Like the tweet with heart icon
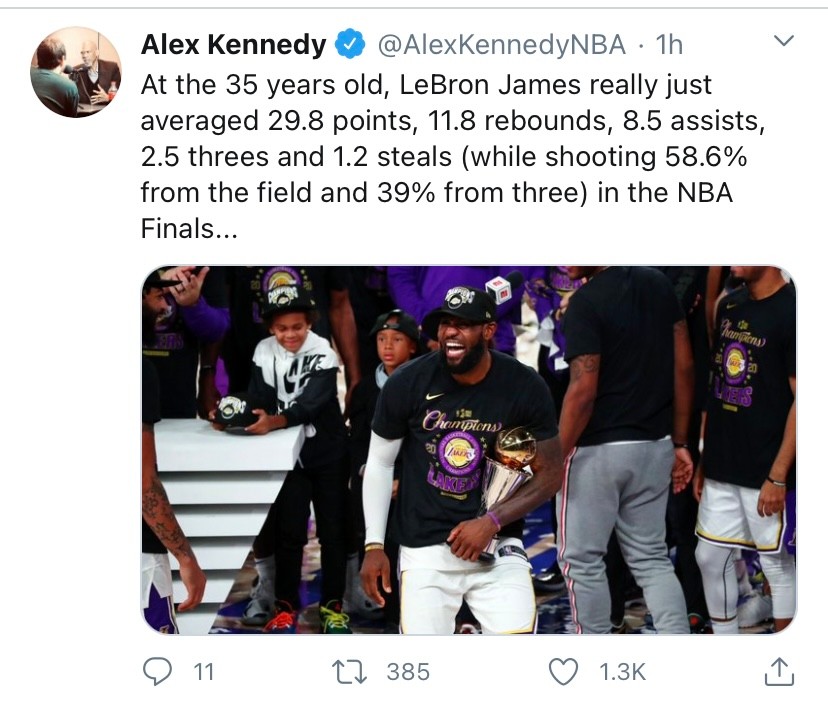The height and width of the screenshot is (706, 828). [563, 672]
